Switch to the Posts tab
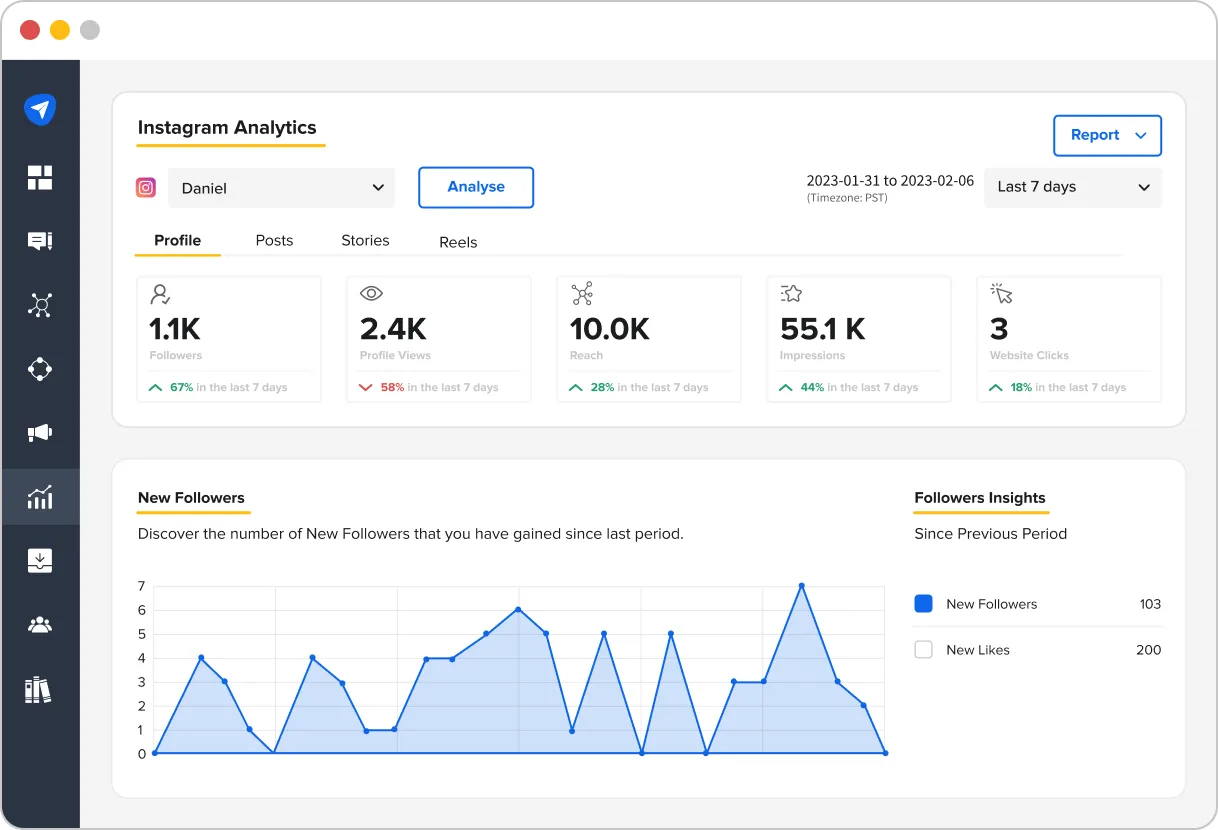The width and height of the screenshot is (1218, 830). (274, 240)
